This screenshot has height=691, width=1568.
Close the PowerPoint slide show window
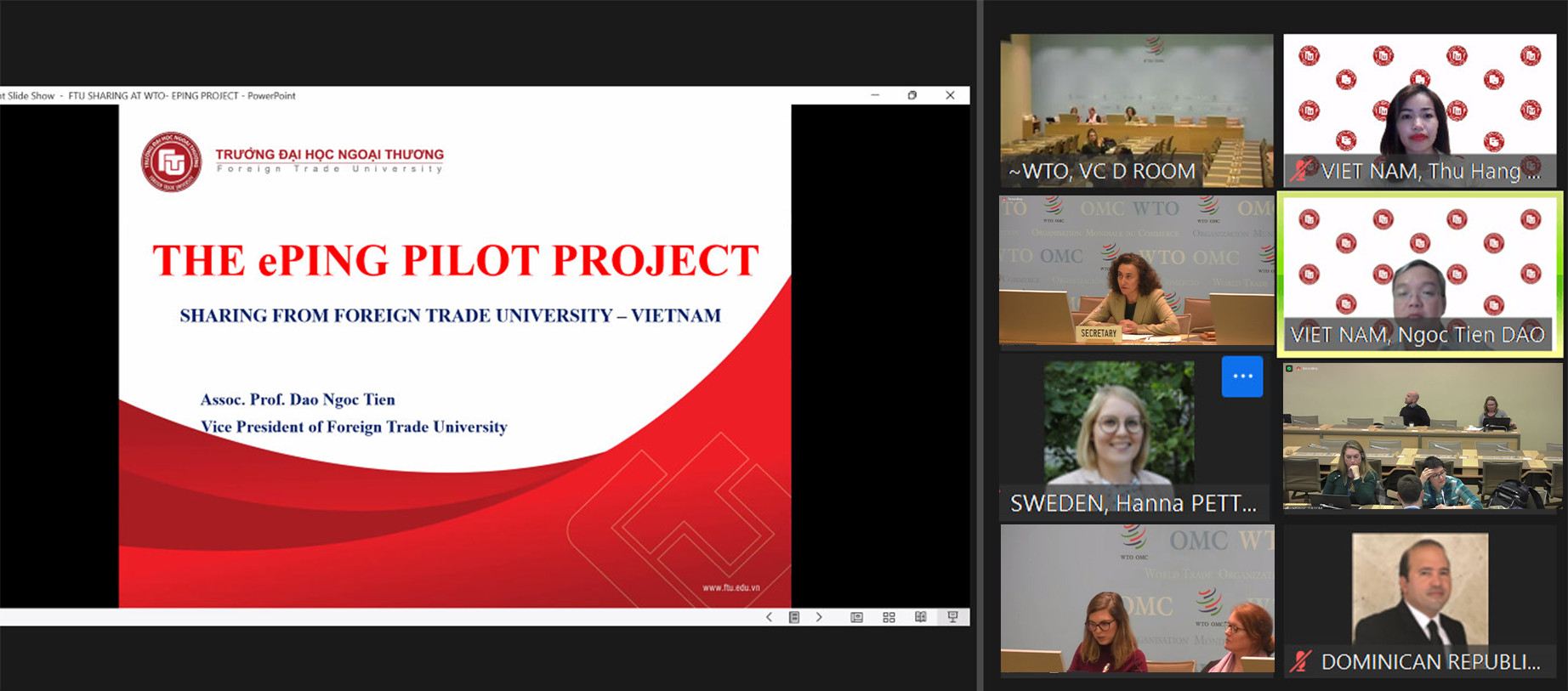(950, 95)
